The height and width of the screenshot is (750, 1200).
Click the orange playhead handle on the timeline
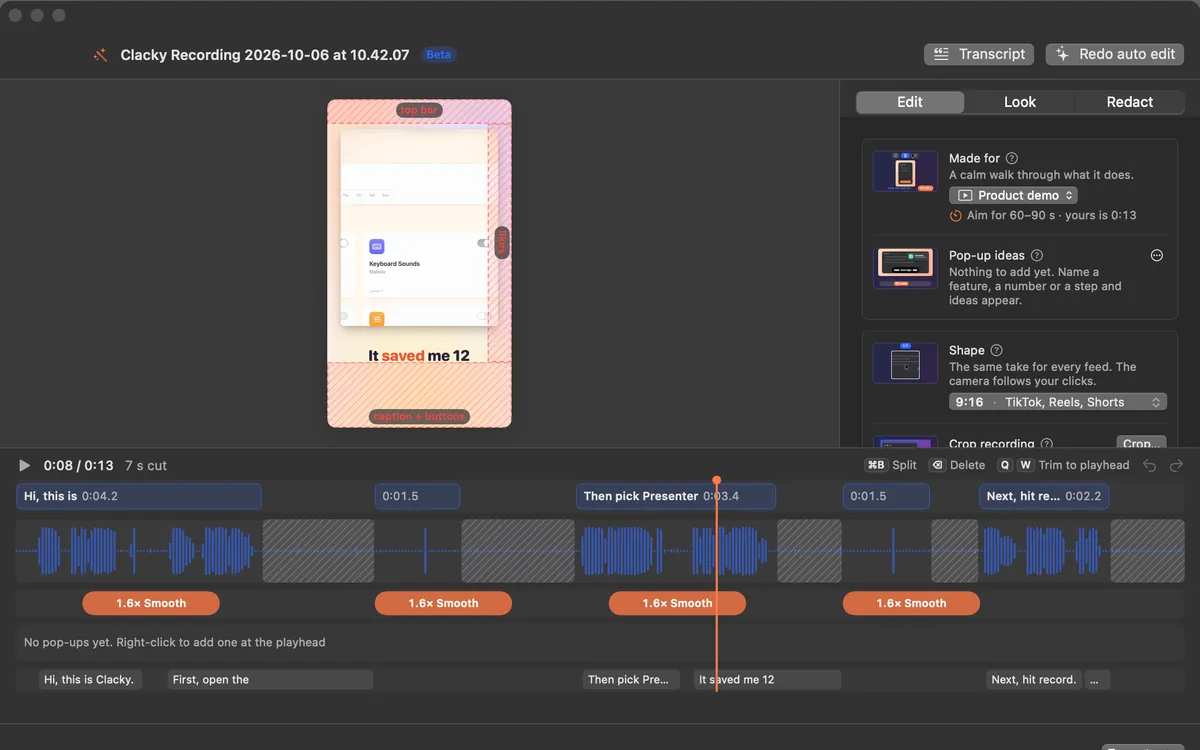tap(716, 481)
